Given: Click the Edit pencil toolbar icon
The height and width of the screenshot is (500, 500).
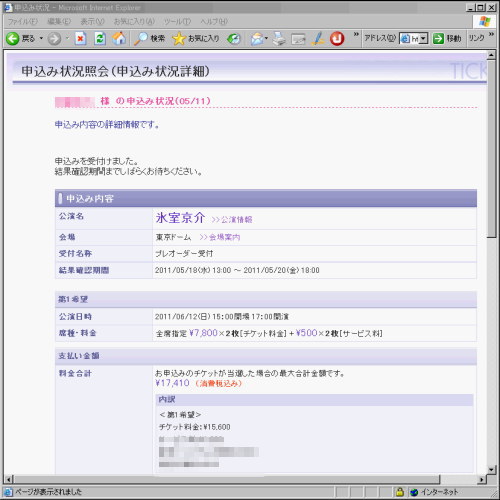Looking at the screenshot, I should point(318,38).
